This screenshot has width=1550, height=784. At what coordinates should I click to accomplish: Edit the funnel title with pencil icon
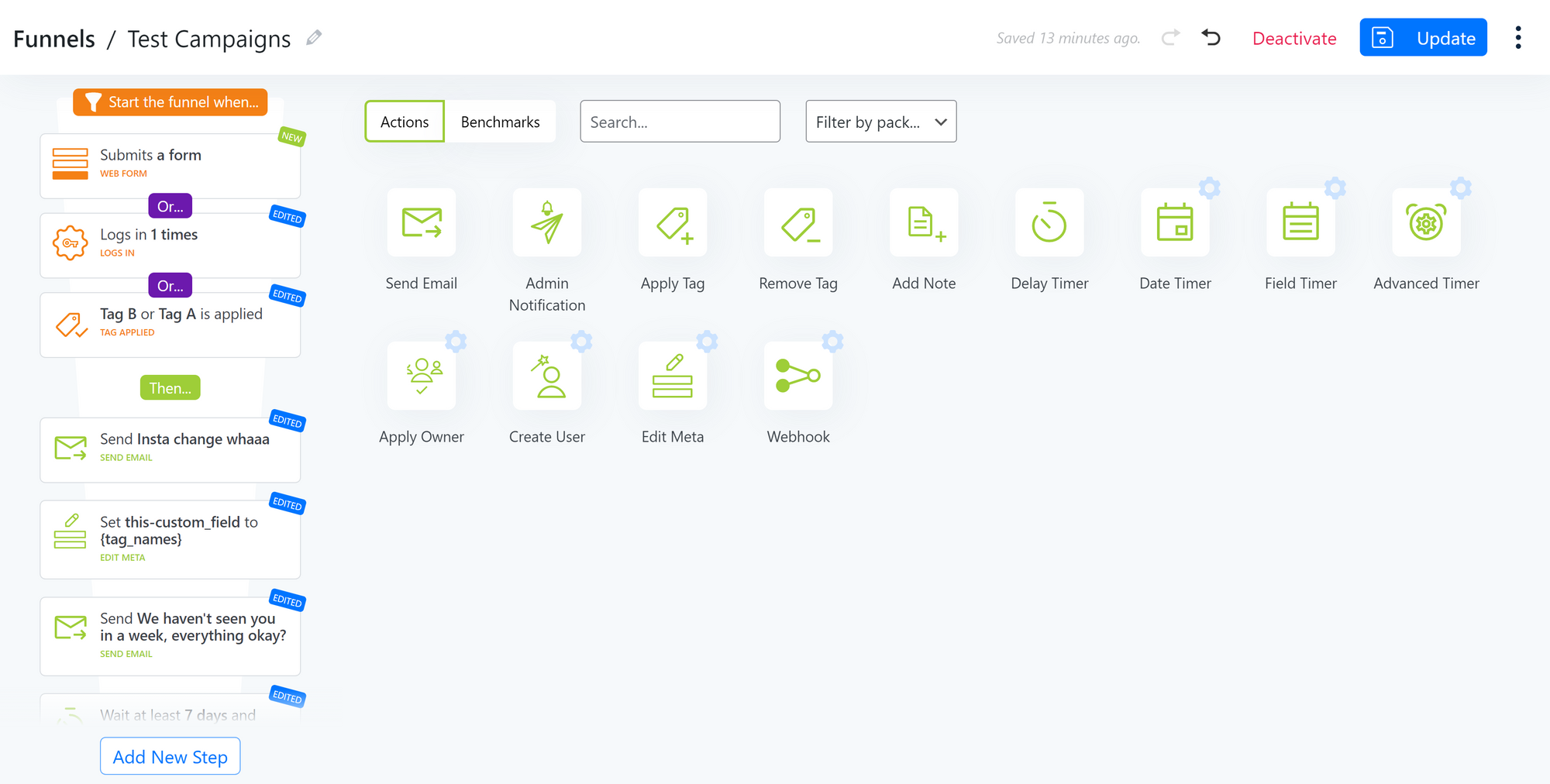point(314,37)
